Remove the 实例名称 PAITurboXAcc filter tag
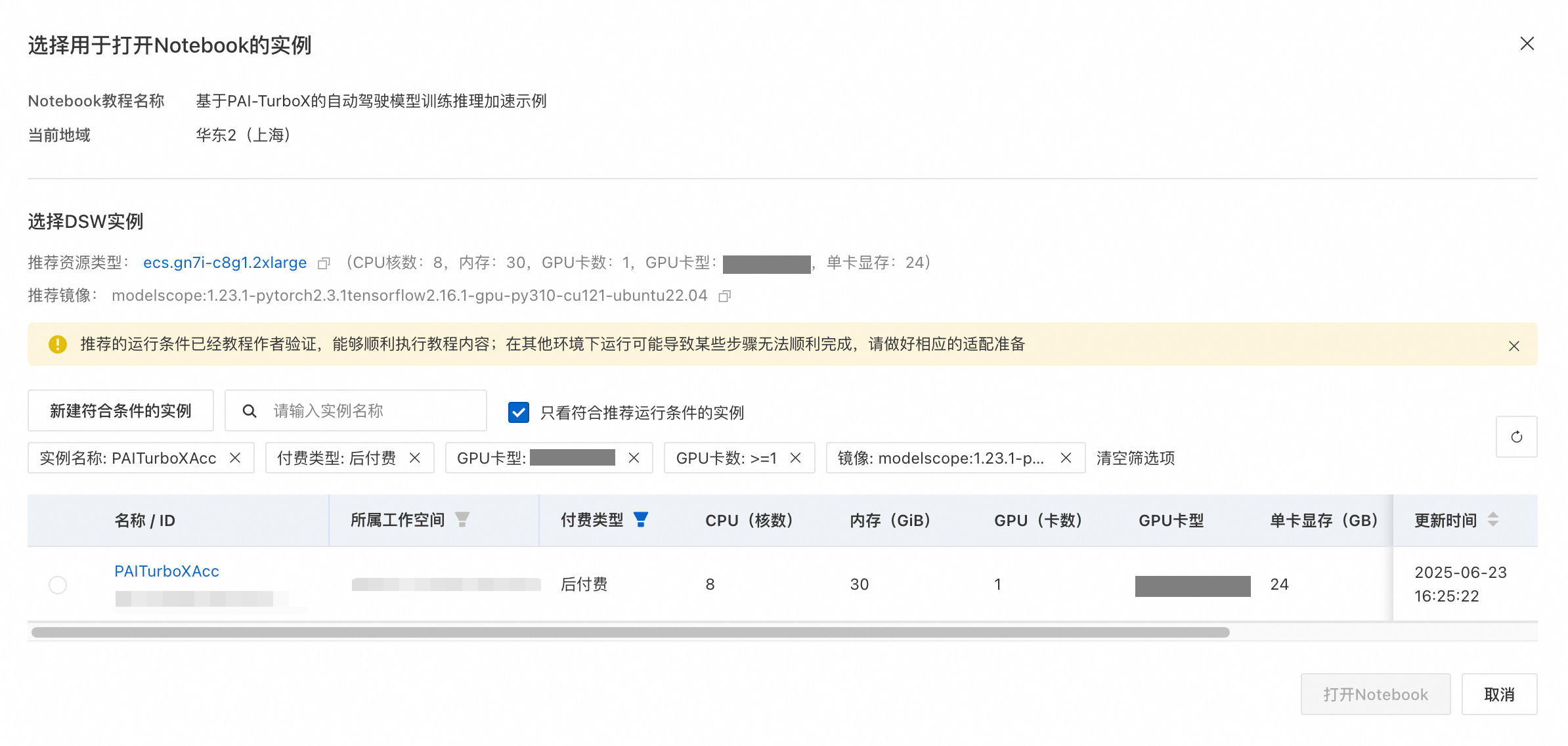Image resolution: width=1568 pixels, height=746 pixels. click(x=235, y=458)
